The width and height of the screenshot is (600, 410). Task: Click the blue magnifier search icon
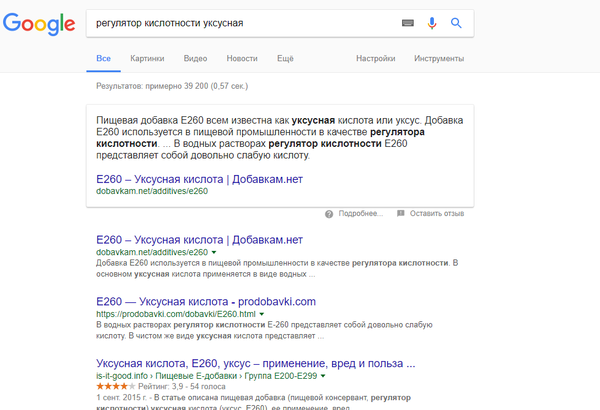(457, 22)
